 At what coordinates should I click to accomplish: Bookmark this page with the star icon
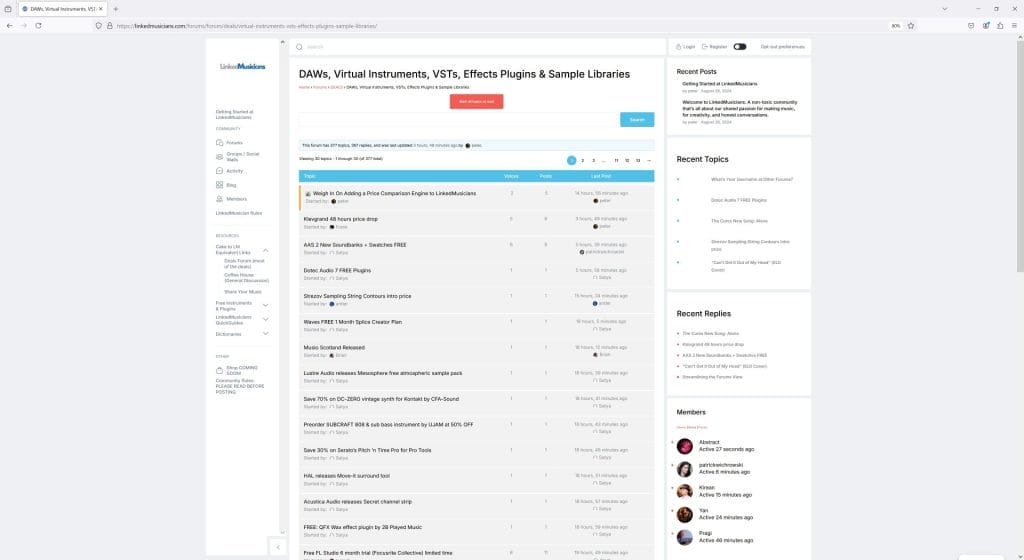point(910,25)
